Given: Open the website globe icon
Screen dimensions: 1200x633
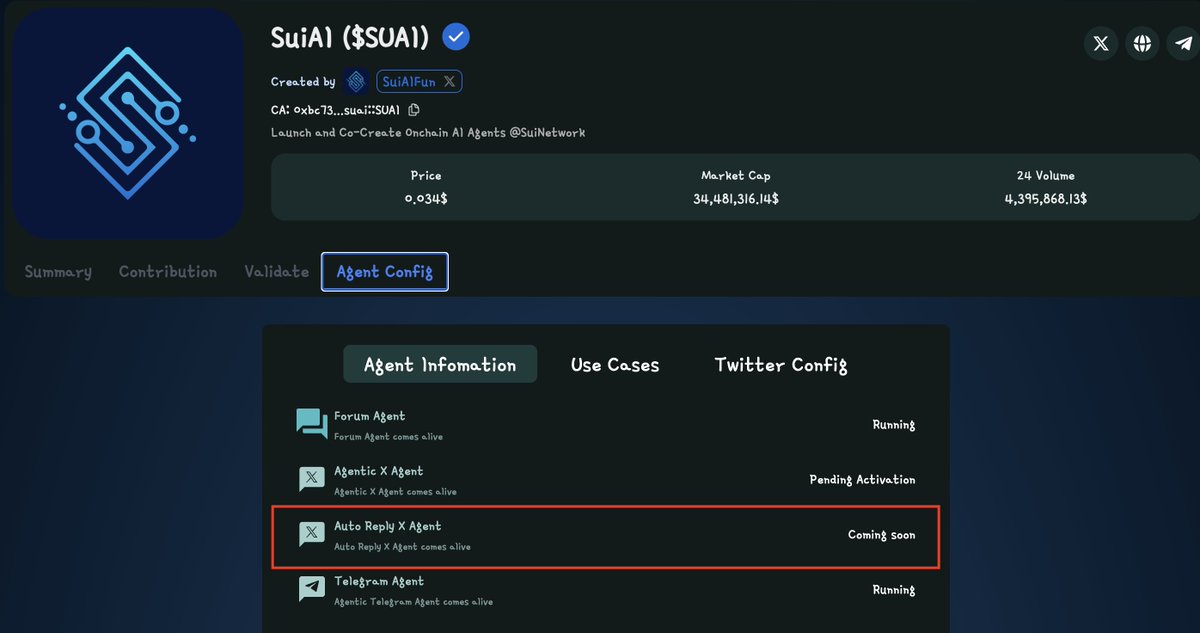Looking at the screenshot, I should click(1142, 43).
